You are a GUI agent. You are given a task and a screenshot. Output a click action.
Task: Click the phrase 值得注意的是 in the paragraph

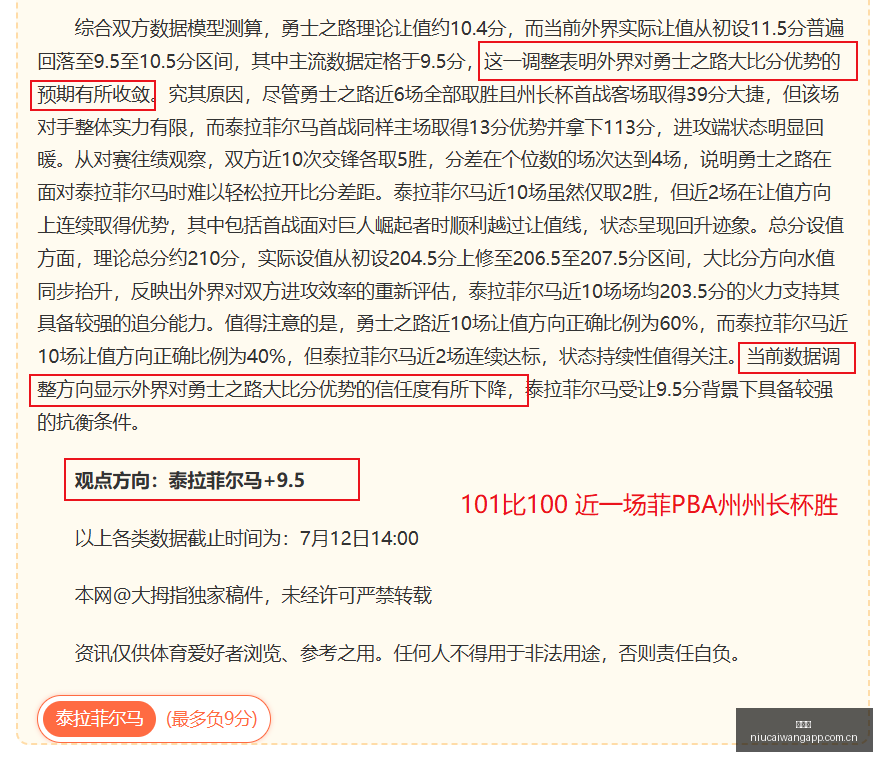pos(281,323)
